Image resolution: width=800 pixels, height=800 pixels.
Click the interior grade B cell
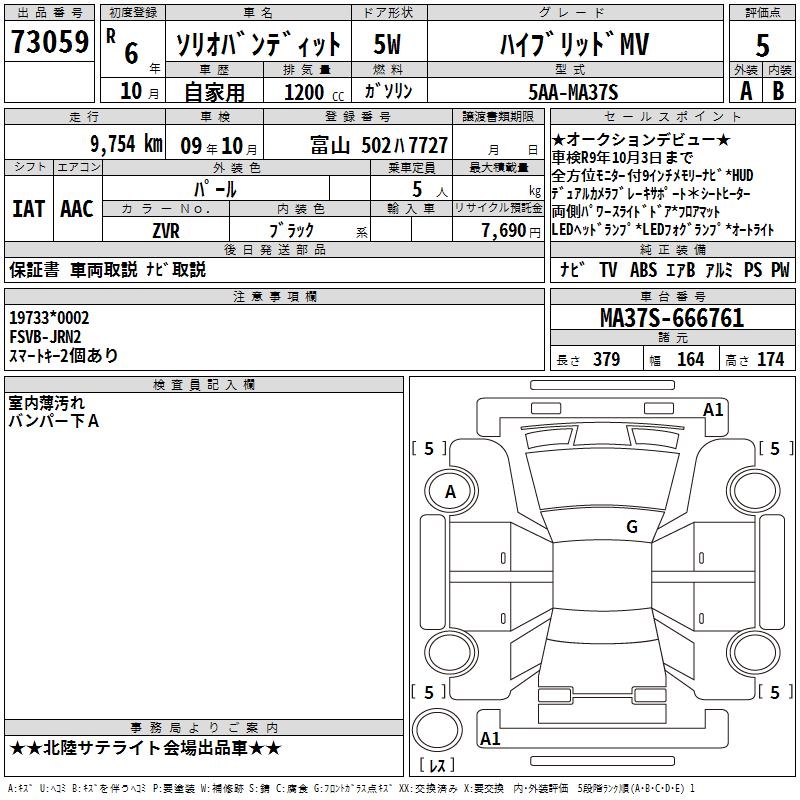(779, 91)
